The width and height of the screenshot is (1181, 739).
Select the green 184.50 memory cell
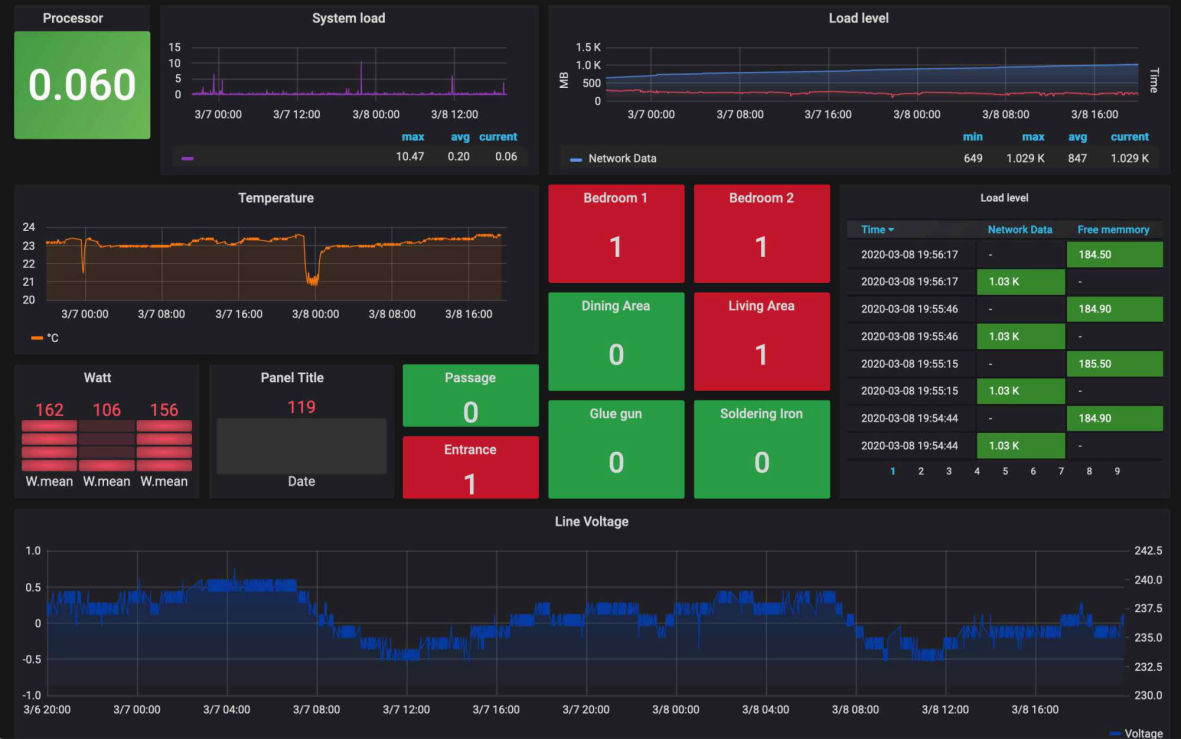pyautogui.click(x=1114, y=254)
